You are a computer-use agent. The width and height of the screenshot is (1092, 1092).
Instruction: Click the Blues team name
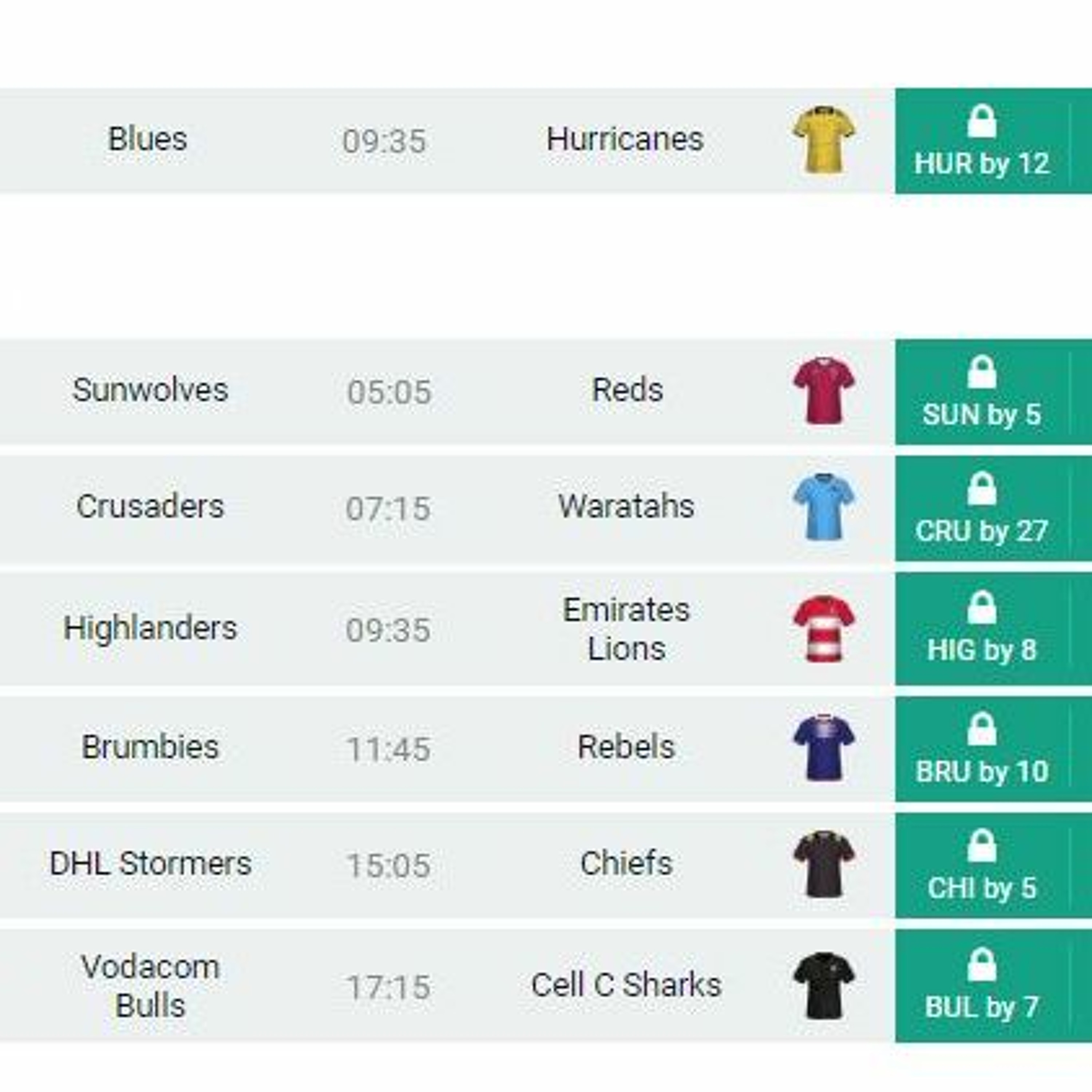click(147, 139)
